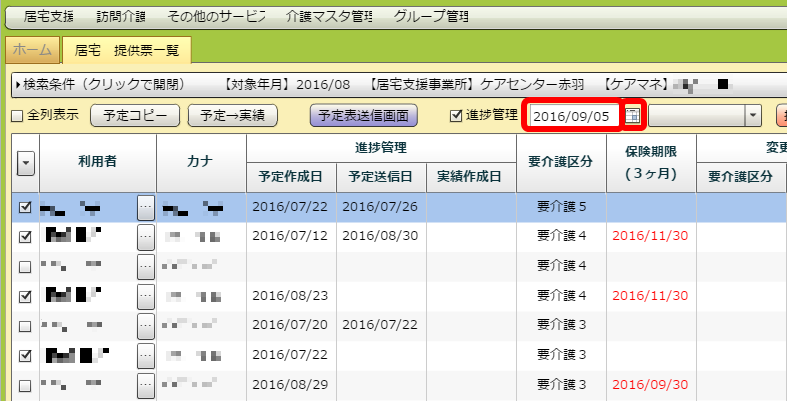Click the ellipsis button in the 2016/08/23 row
Viewport: 787px width, 401px height.
pos(146,296)
